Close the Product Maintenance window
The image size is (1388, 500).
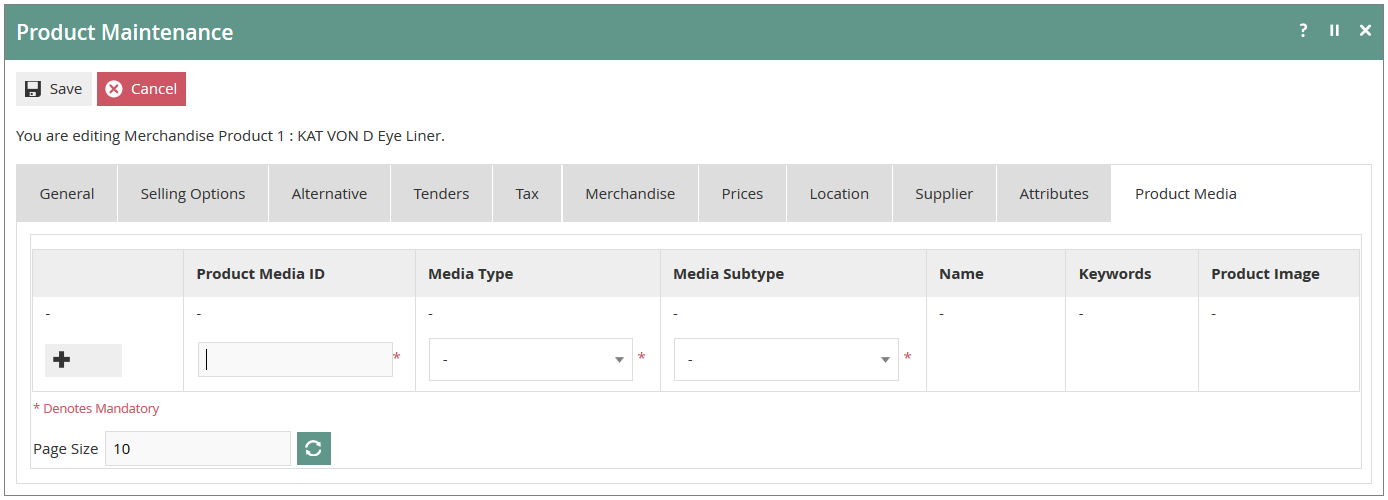tap(1365, 31)
